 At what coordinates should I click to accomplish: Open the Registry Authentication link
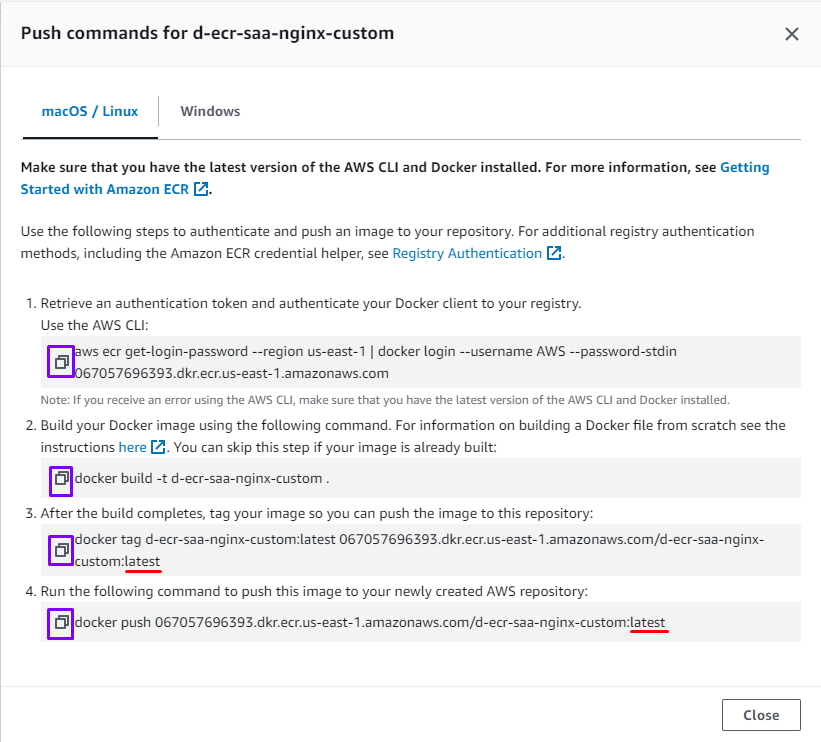(467, 254)
